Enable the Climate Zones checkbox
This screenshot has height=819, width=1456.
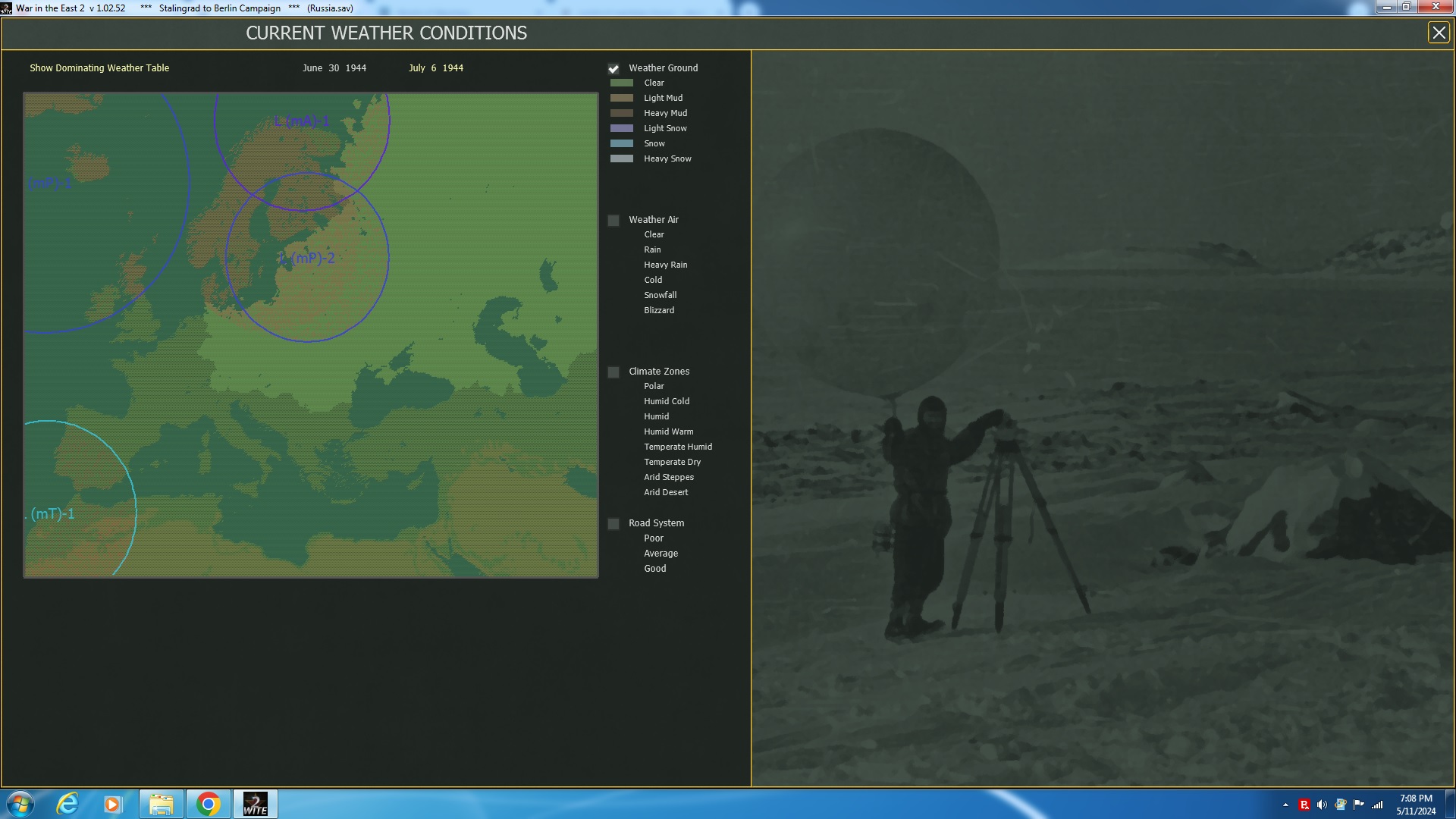click(613, 372)
